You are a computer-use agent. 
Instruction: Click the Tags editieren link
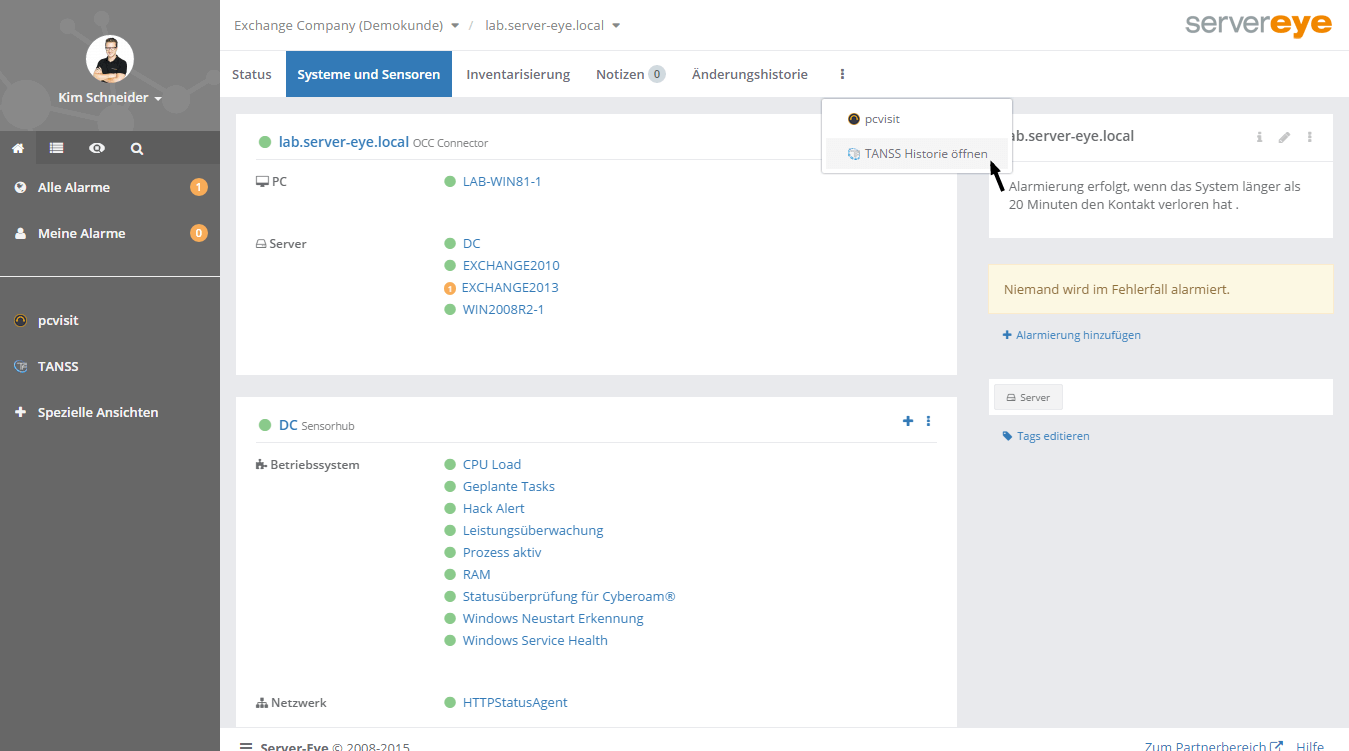click(x=1052, y=436)
